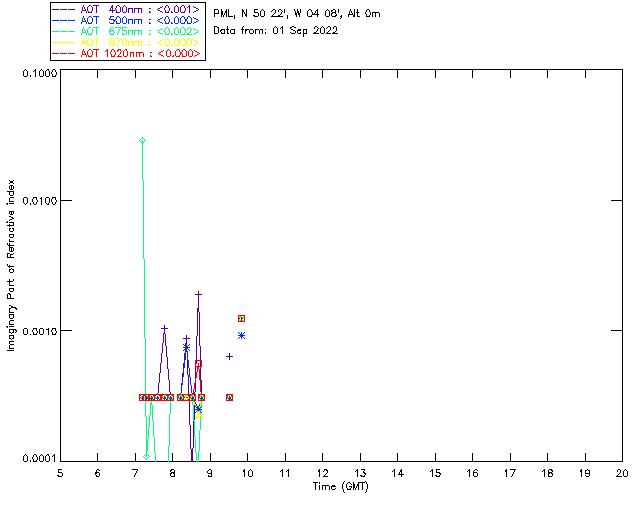Click the x-axis tick label 20
This screenshot has height=512, width=640.
point(622,473)
